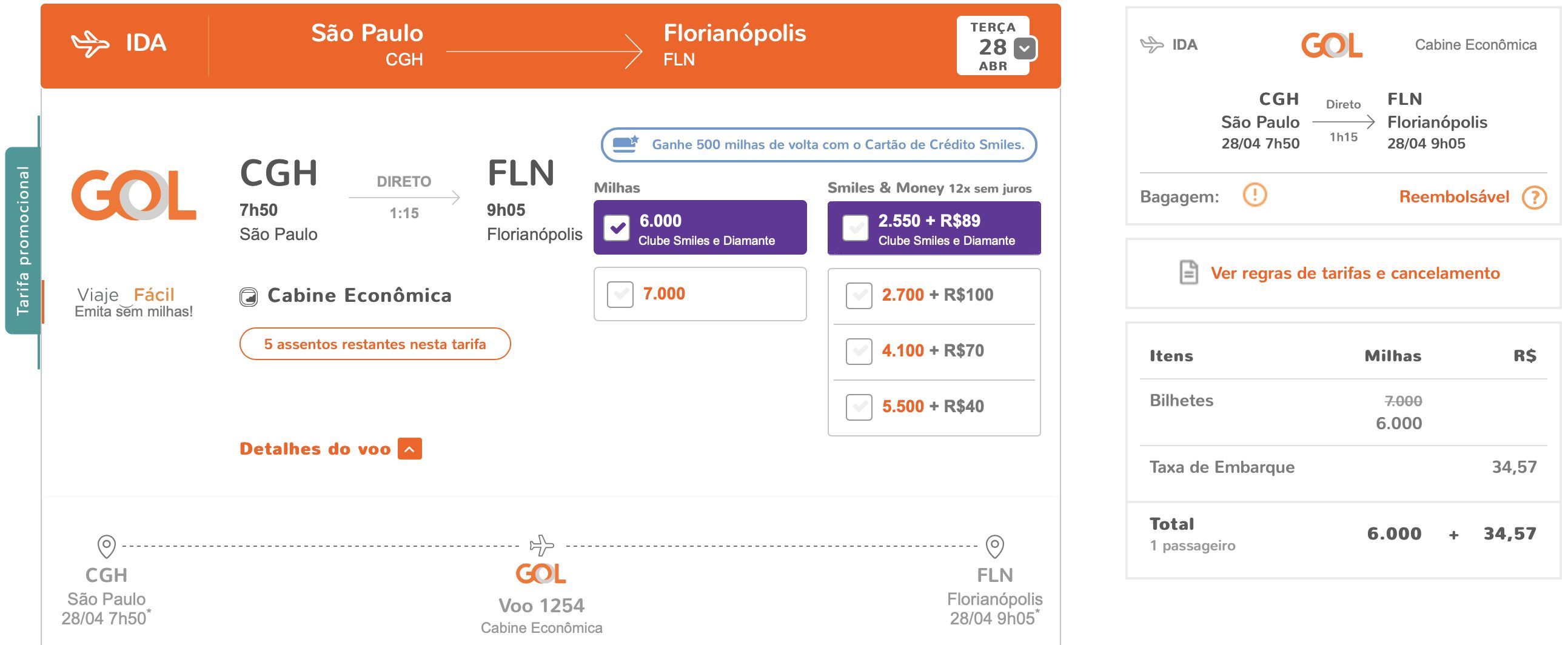Select the 7.000 miles fare checkbox
1568x645 pixels.
coord(620,295)
